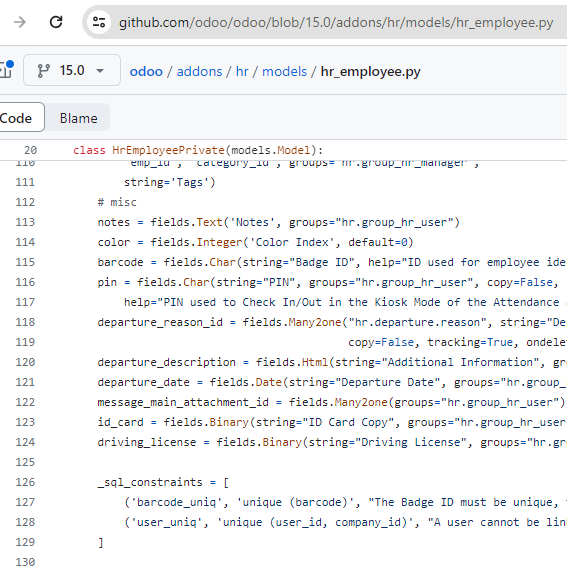Open addons breadcrumb folder link
The height and width of the screenshot is (568, 567).
pos(199,71)
